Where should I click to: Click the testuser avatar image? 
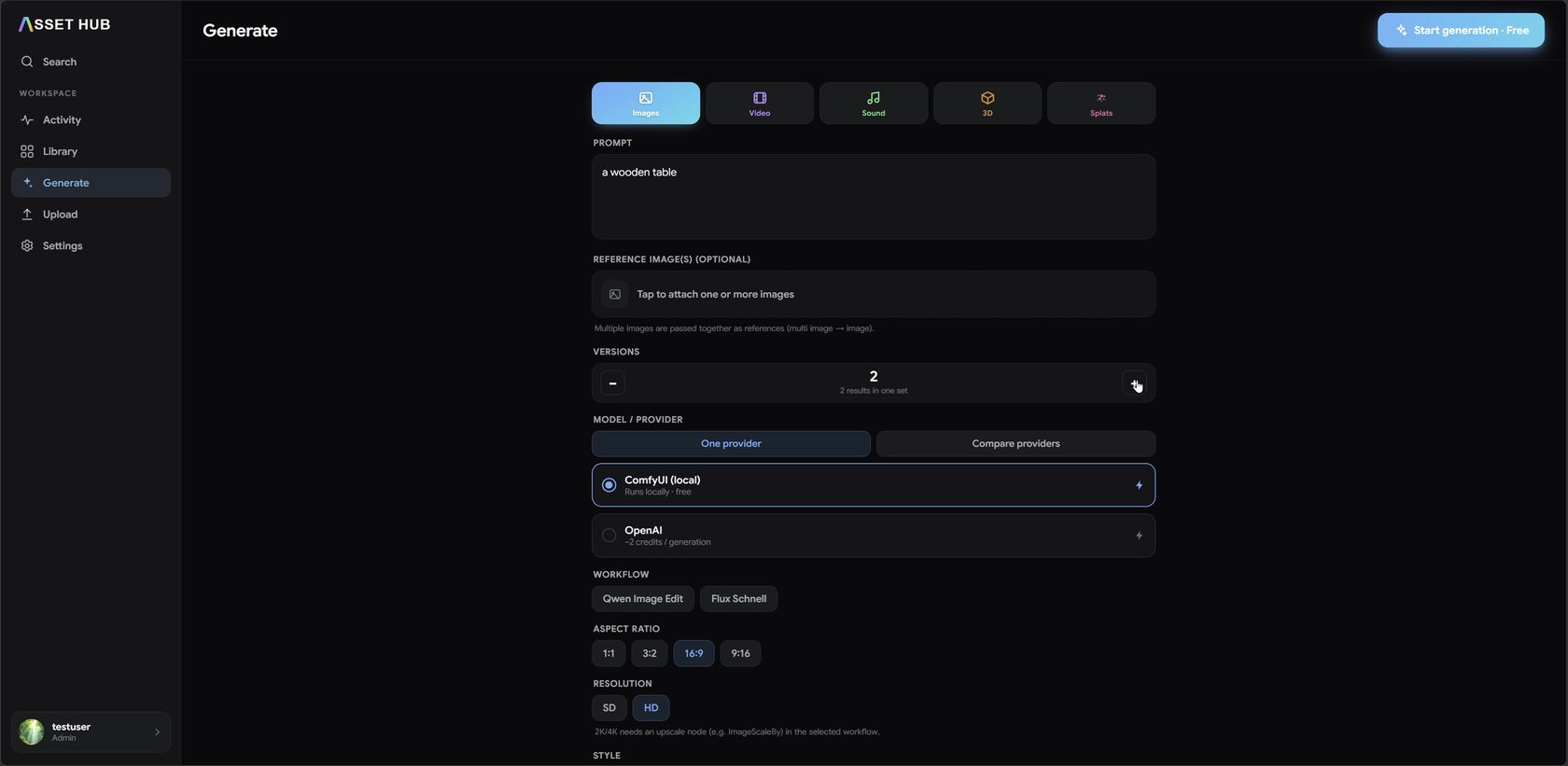32,732
